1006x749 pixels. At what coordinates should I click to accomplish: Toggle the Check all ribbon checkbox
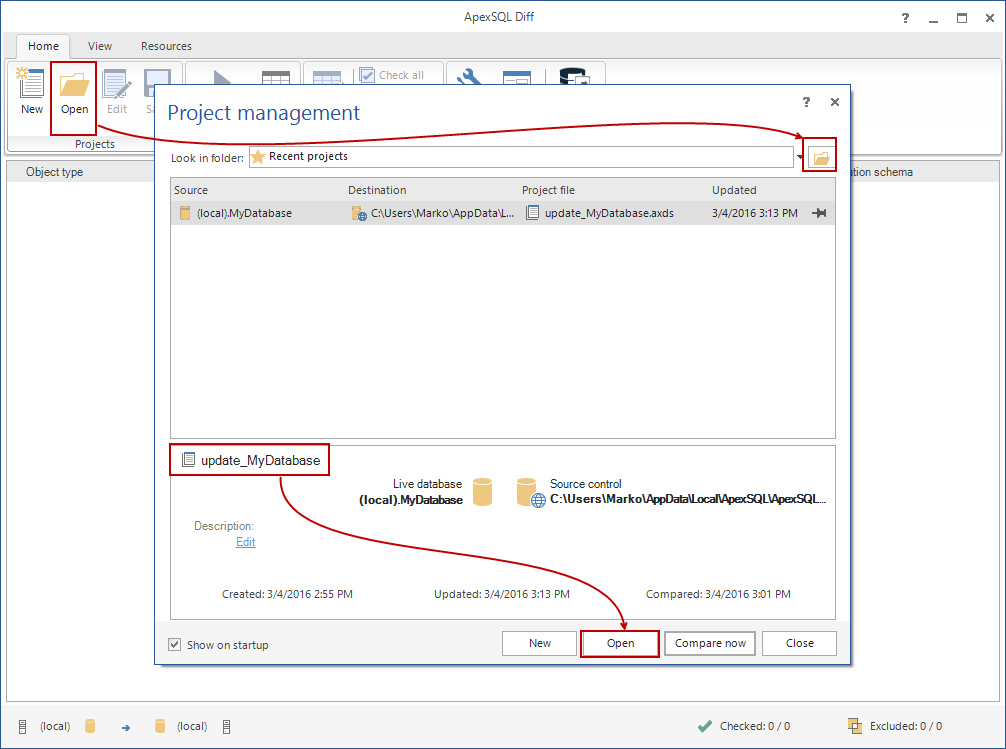coord(367,75)
